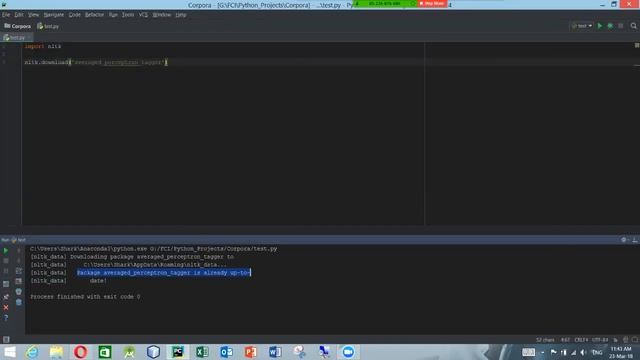Click the trash can clear-all icon in Run panel
The width and height of the screenshot is (640, 360).
tap(19, 302)
